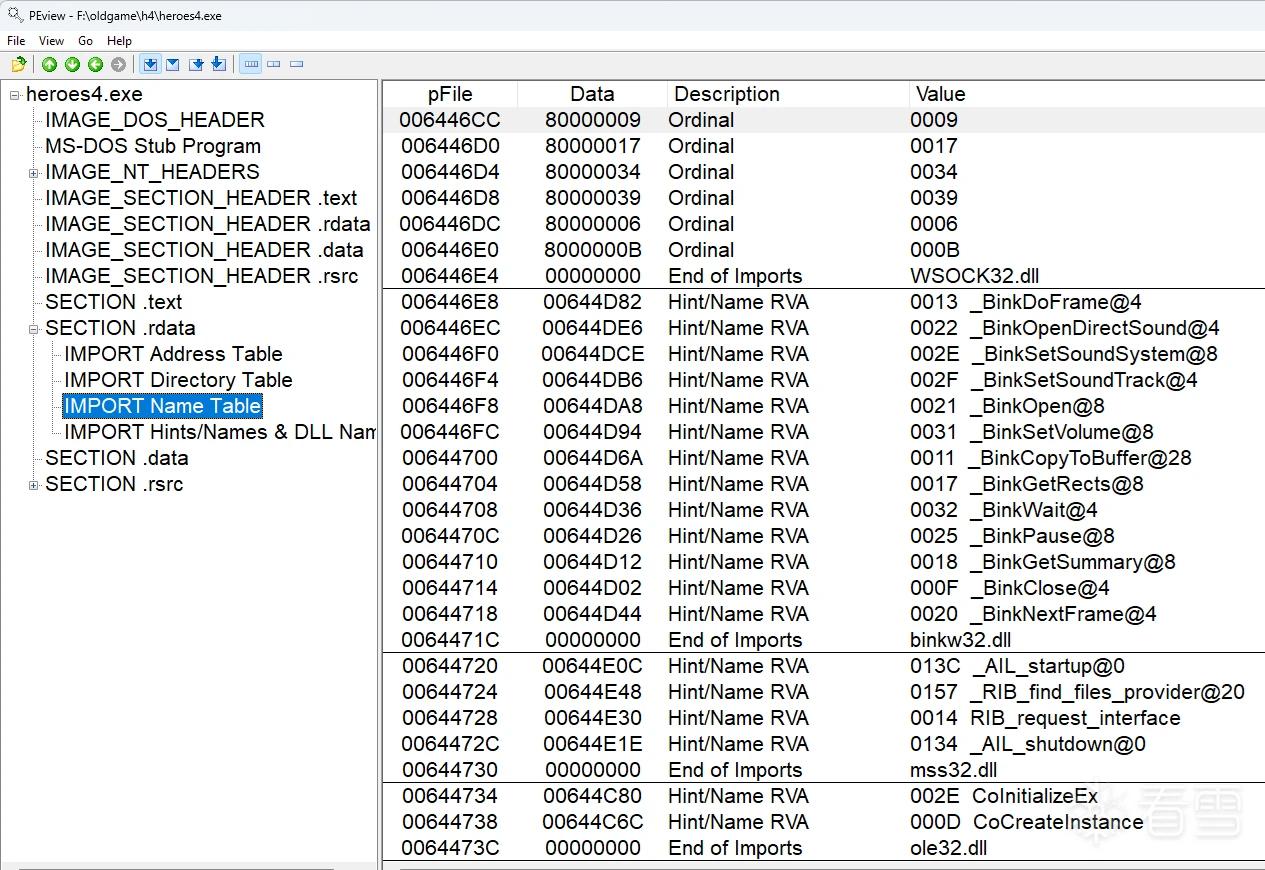
Task: Select IMAGE_NT_HEADERS tree item
Action: click(x=152, y=172)
